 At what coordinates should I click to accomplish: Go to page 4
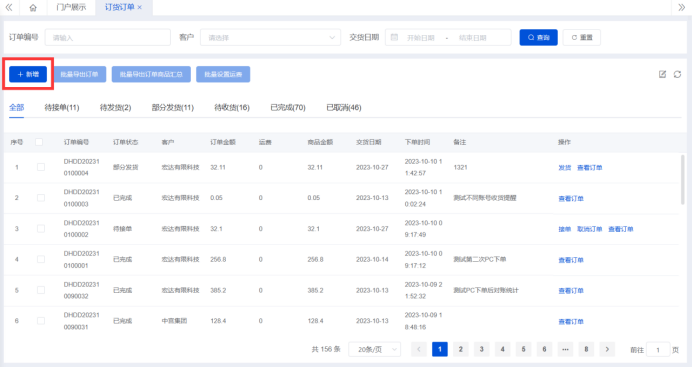(503, 349)
